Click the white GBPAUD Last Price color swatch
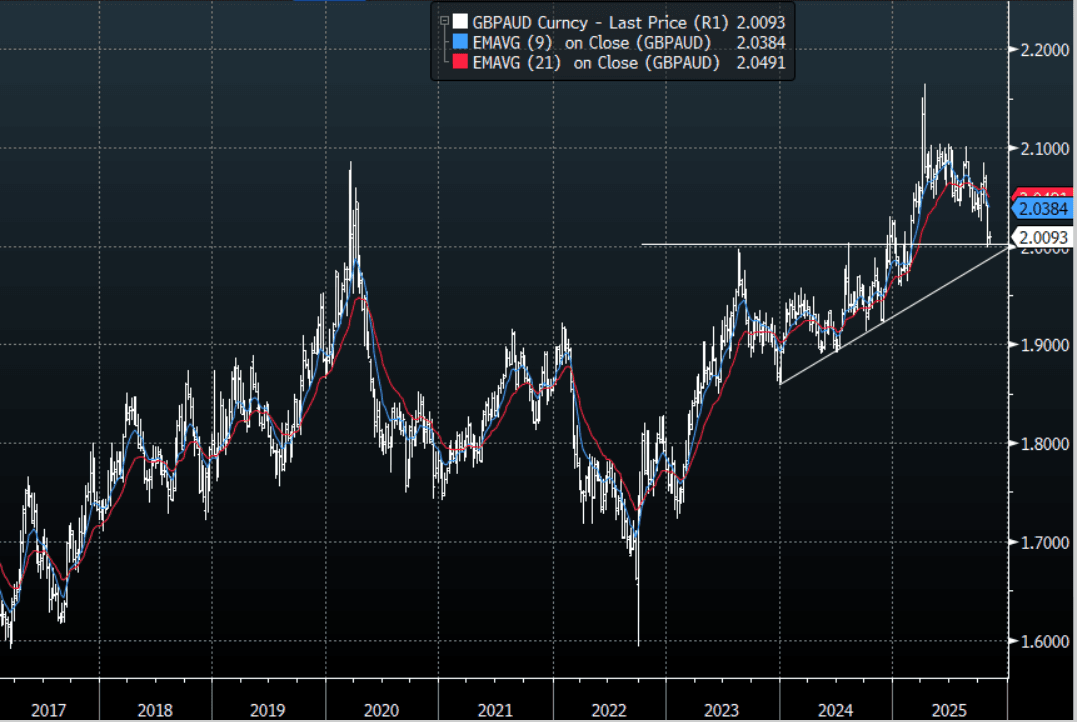This screenshot has width=1077, height=722. tap(460, 22)
